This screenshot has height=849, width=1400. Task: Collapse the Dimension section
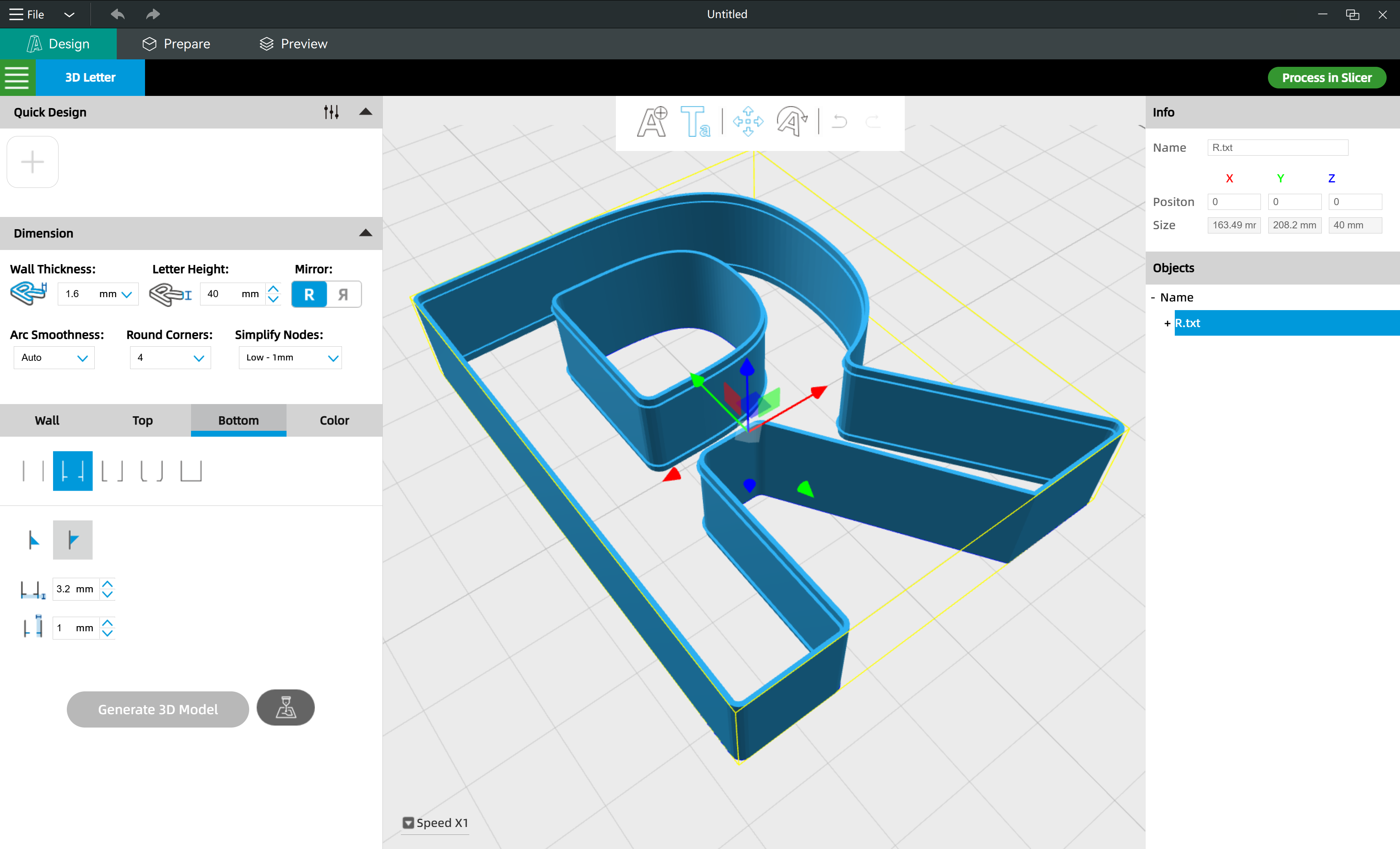coord(366,233)
